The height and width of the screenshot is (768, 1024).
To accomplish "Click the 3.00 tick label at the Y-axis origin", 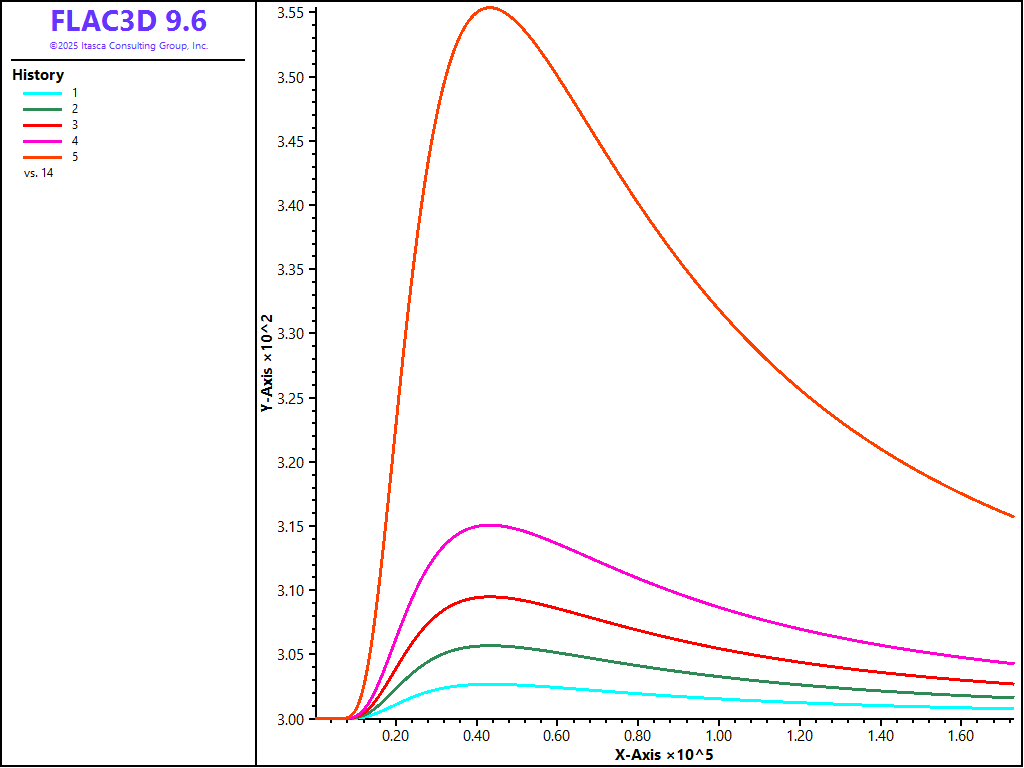I will [x=291, y=719].
